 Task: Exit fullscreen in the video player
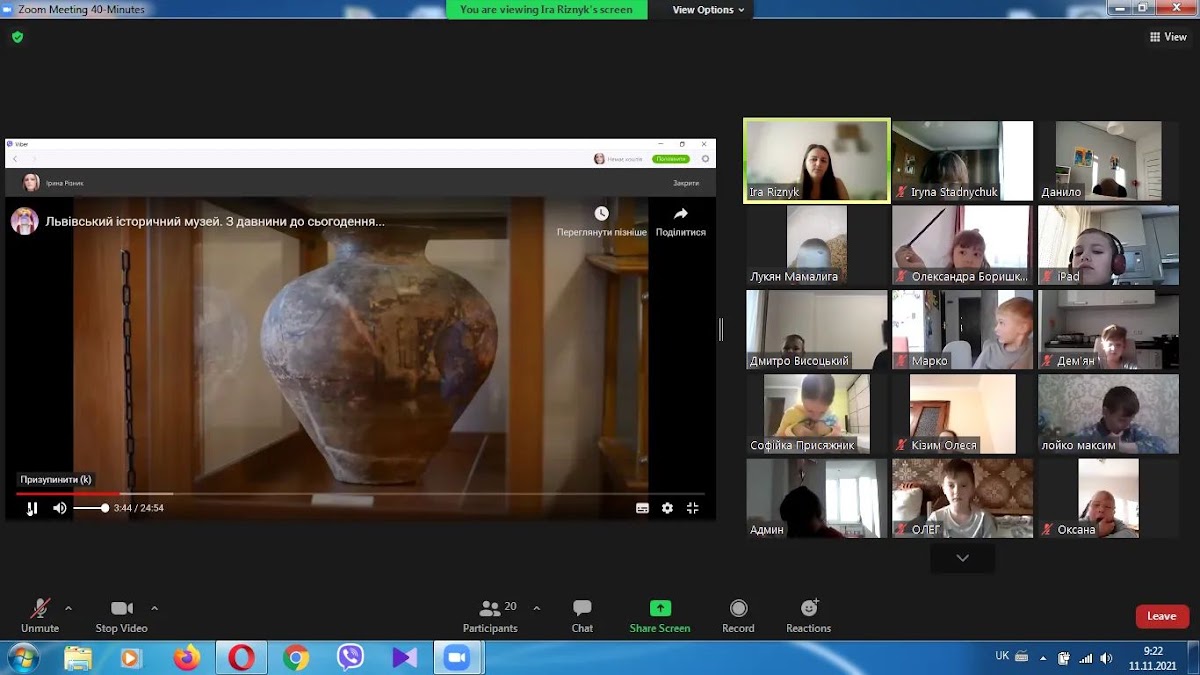tap(692, 508)
